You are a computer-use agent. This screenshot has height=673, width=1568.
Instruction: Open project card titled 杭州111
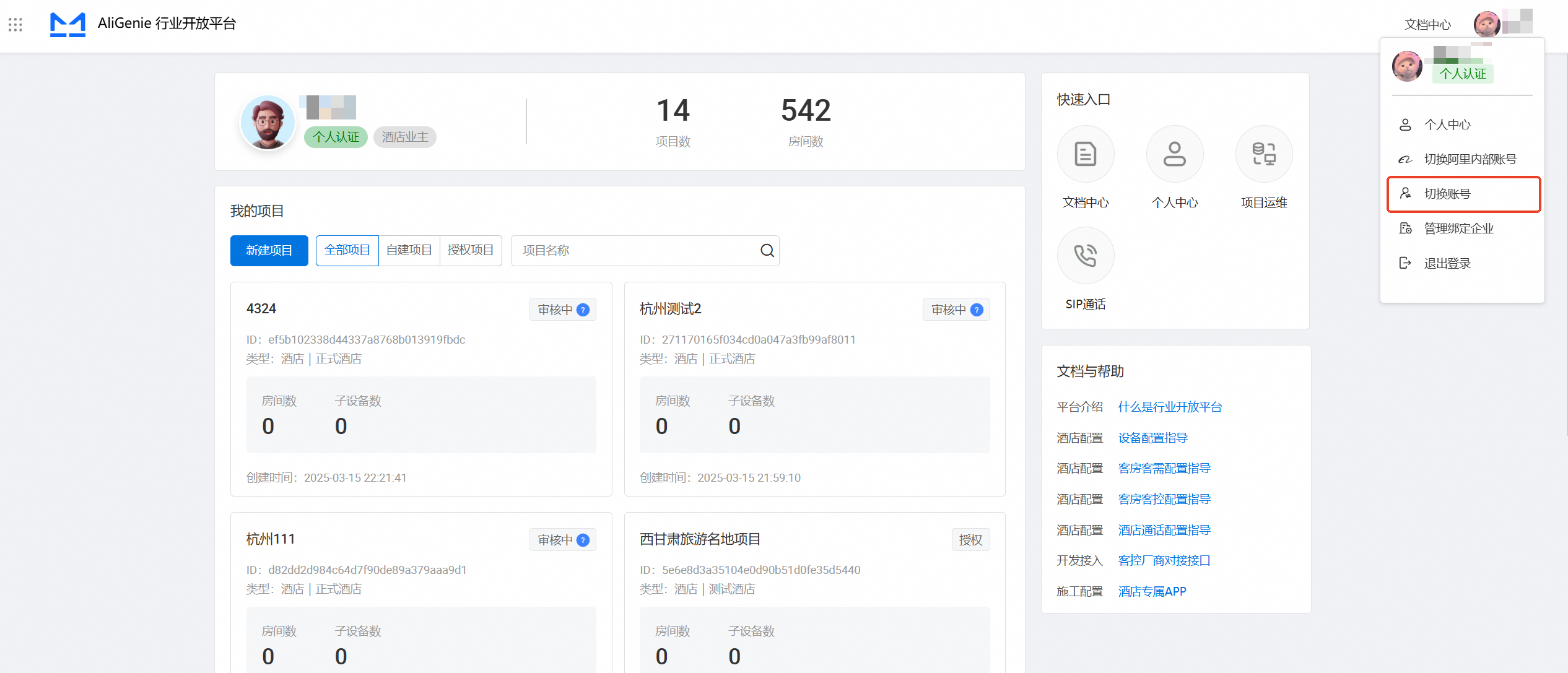(421, 593)
